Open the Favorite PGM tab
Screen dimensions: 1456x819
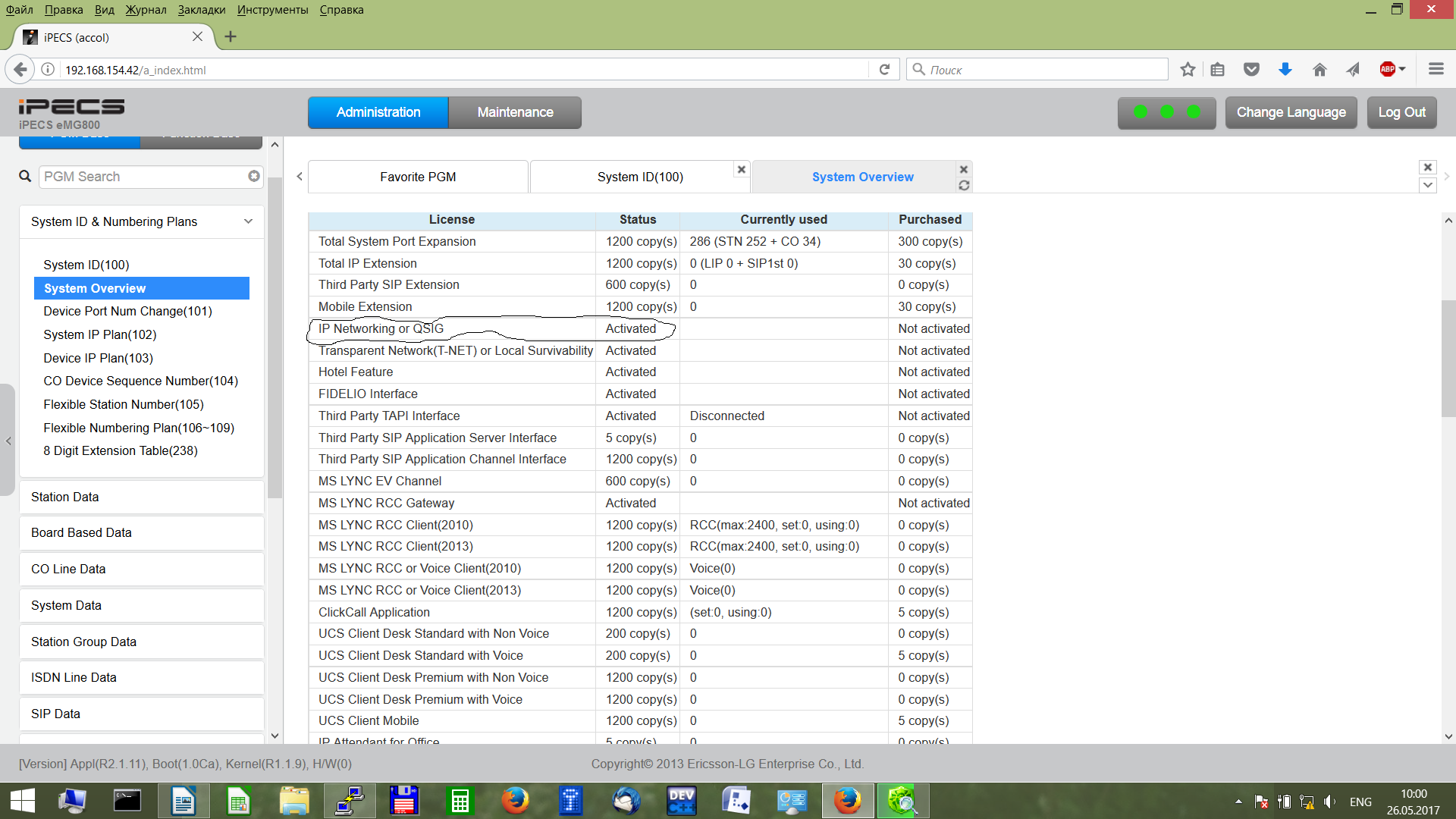click(418, 177)
